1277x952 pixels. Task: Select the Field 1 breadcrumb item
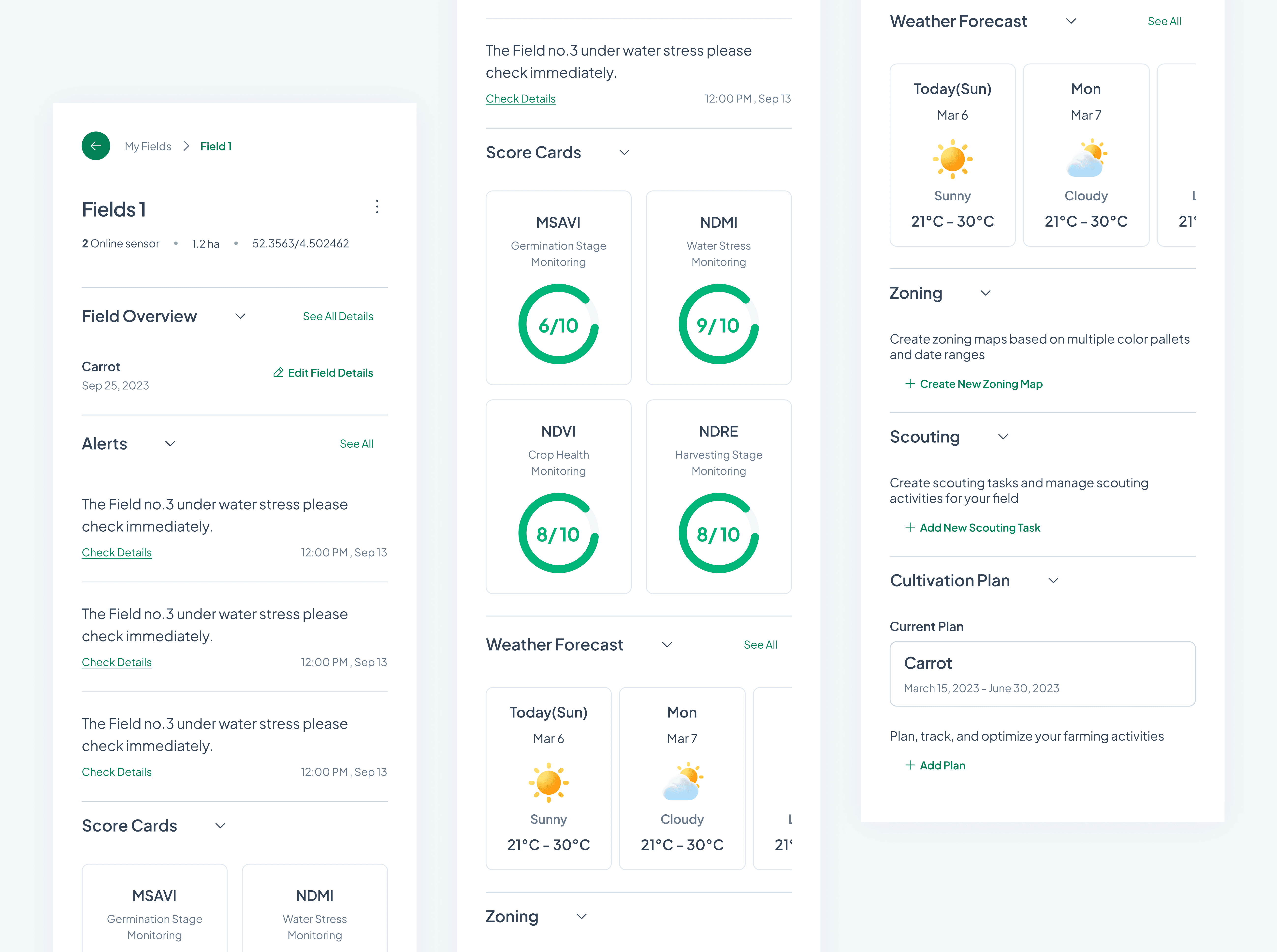point(216,146)
